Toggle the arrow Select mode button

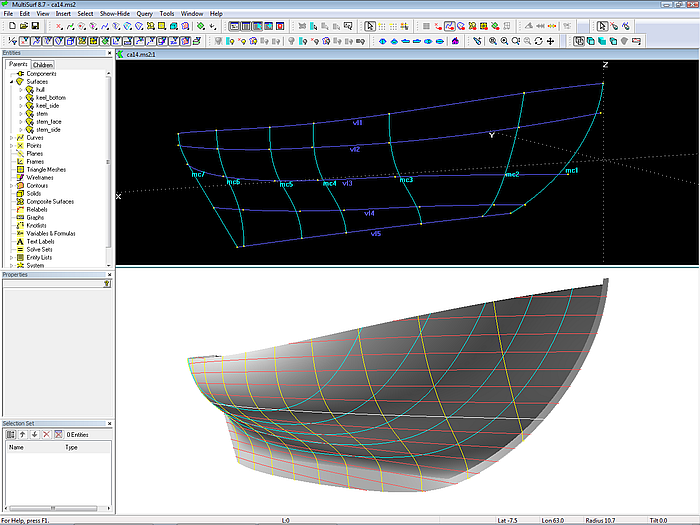[369, 26]
